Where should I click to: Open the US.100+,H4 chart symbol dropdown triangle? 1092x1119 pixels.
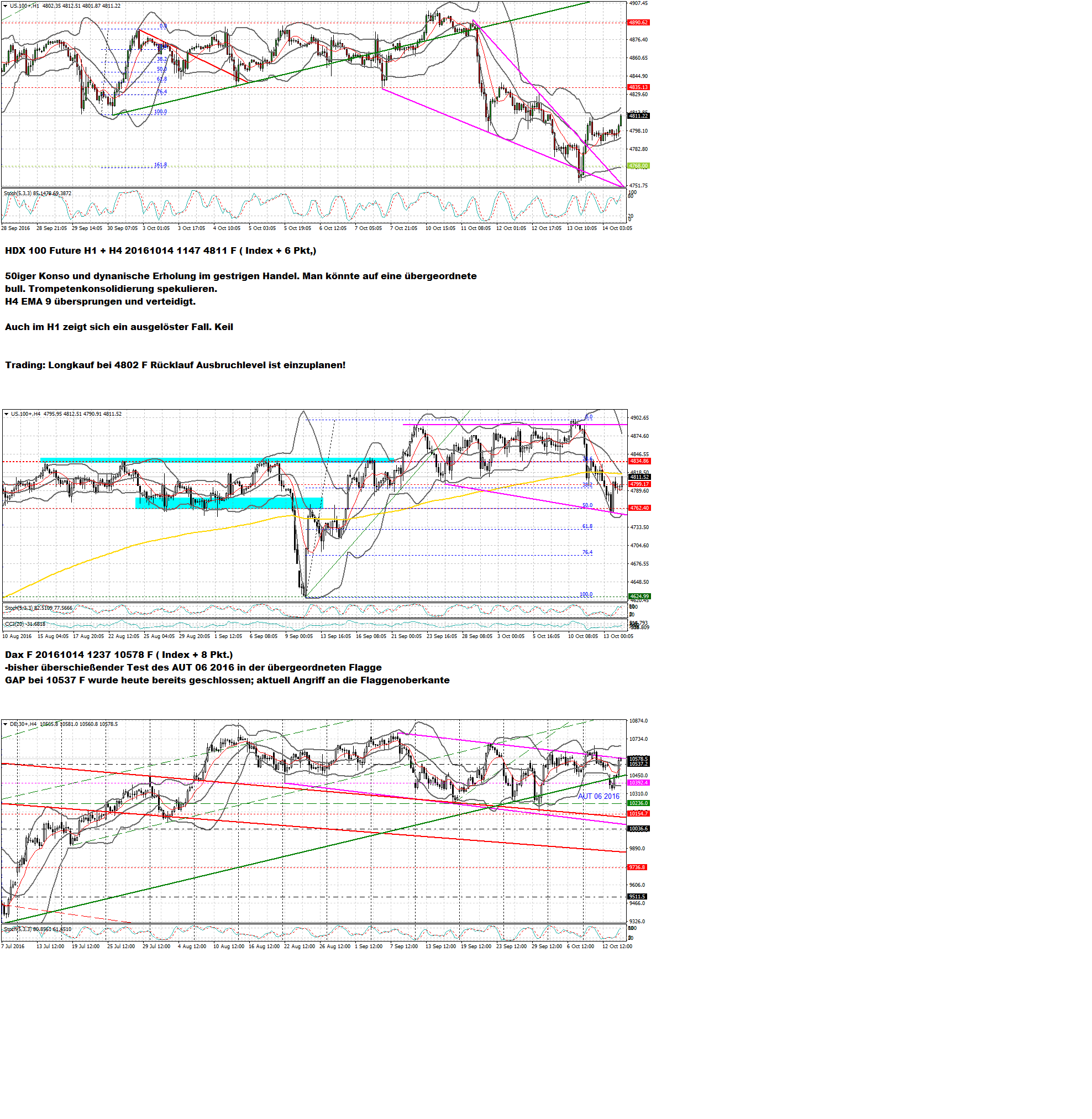click(6, 414)
